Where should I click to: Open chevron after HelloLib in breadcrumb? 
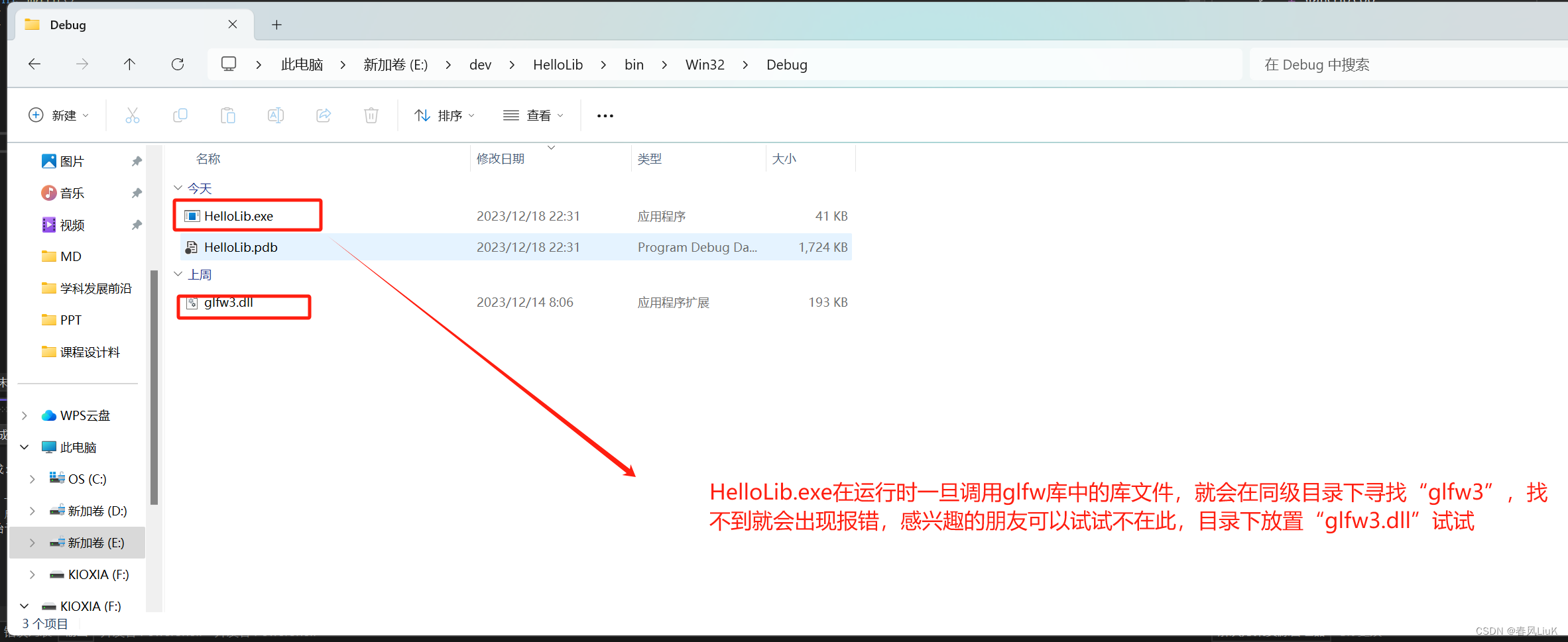coord(603,65)
